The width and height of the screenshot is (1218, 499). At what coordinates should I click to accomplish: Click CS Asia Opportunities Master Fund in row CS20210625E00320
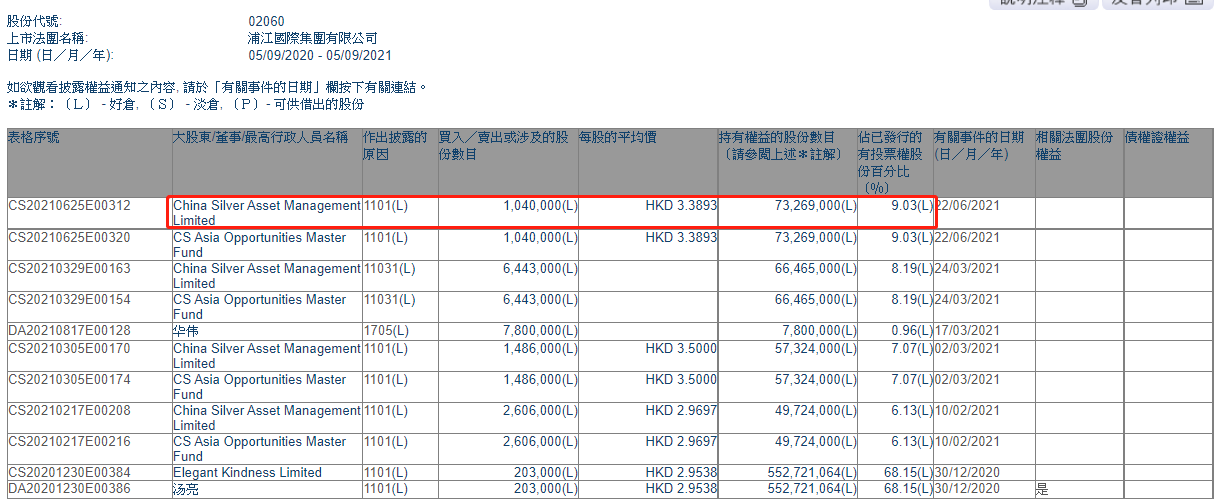pos(260,245)
